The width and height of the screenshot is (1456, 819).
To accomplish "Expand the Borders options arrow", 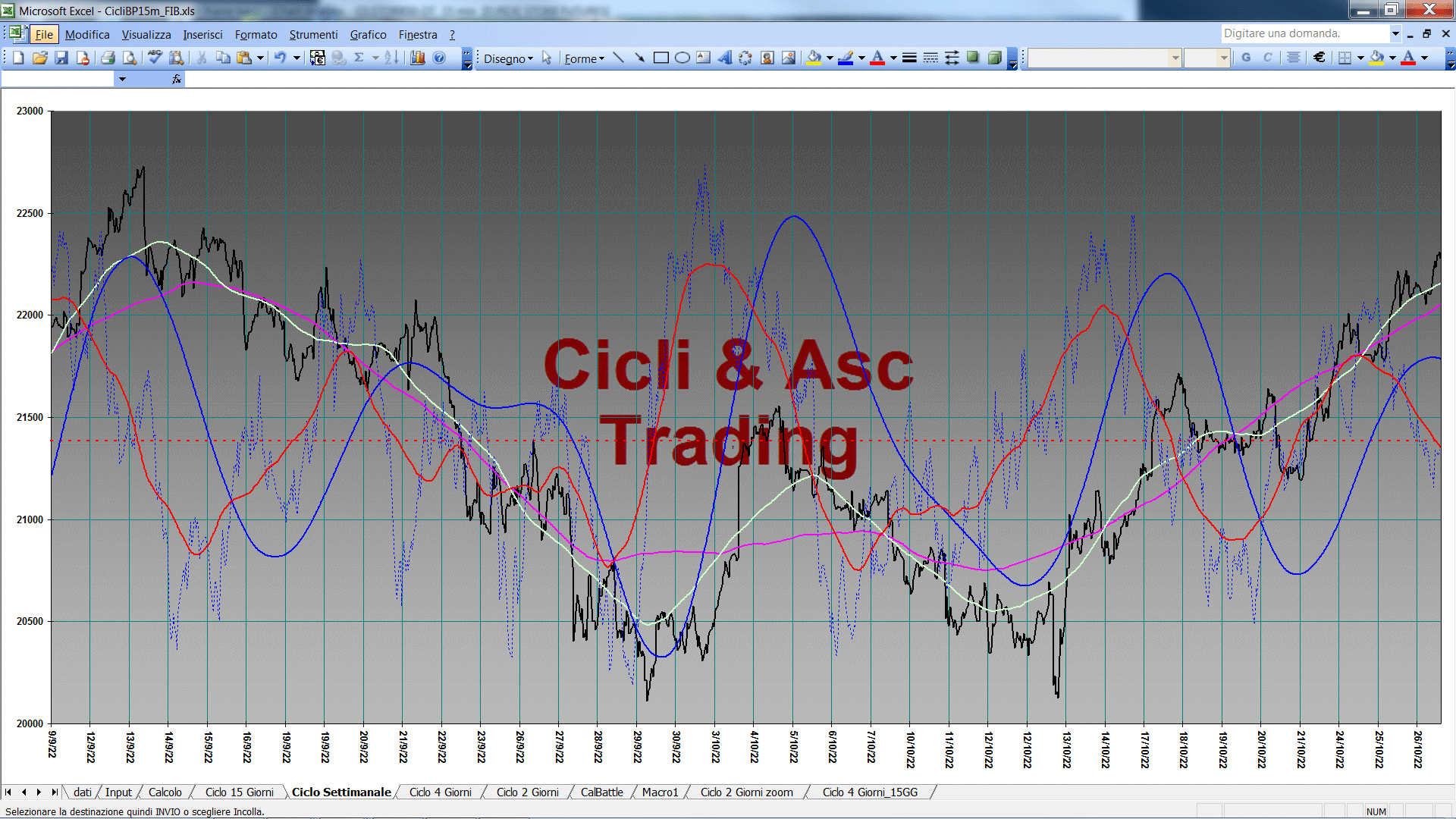I will [1360, 58].
